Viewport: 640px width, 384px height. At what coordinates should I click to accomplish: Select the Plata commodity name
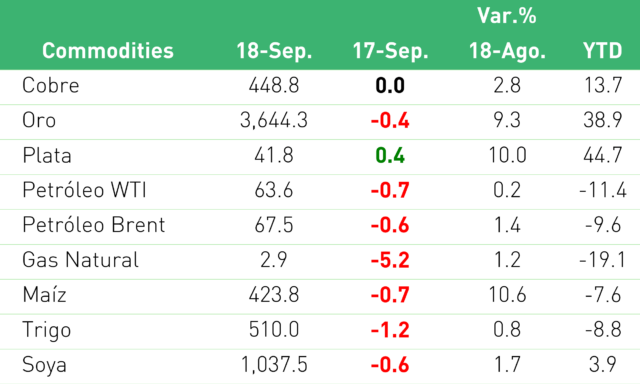pyautogui.click(x=47, y=155)
